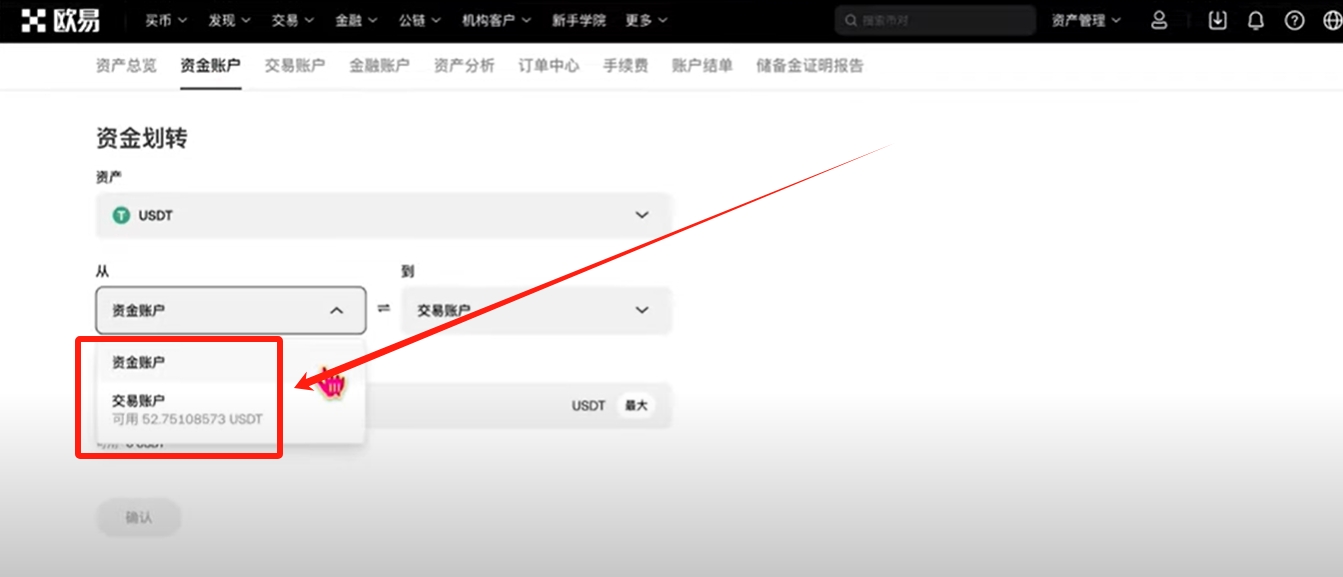
Task: Open the user profile icon menu
Action: (1159, 20)
